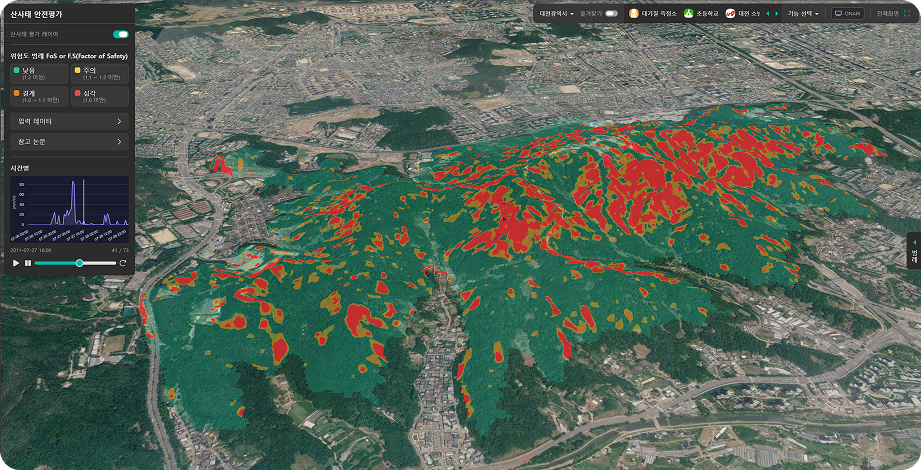The image size is (921, 470).
Task: Expand the 입력 데이터 section
Action: click(69, 122)
